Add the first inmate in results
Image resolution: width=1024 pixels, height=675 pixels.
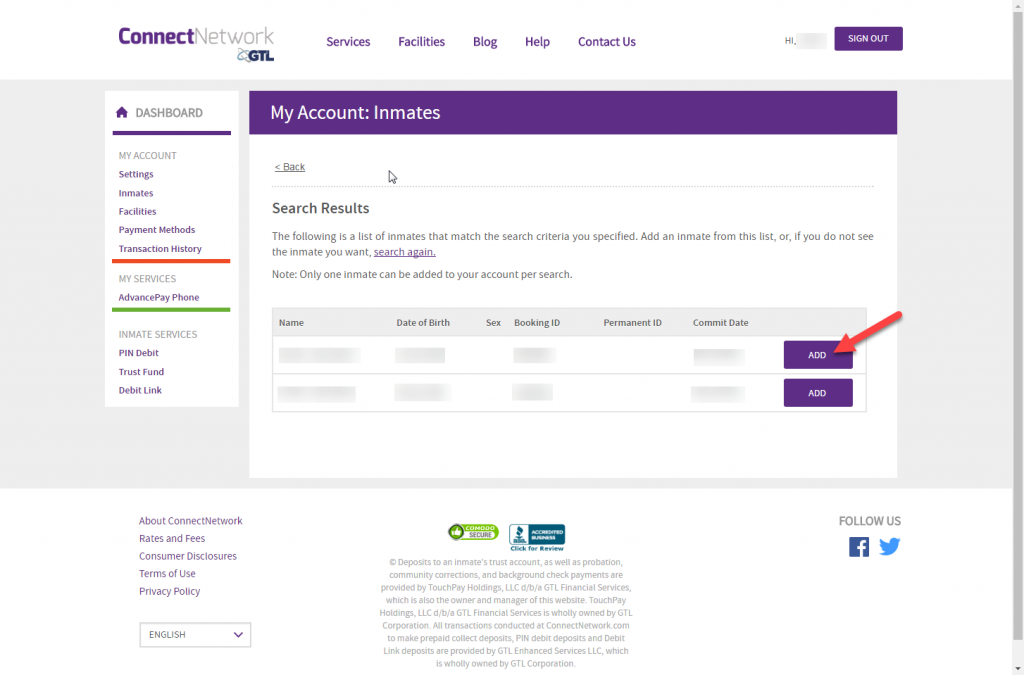tap(818, 355)
